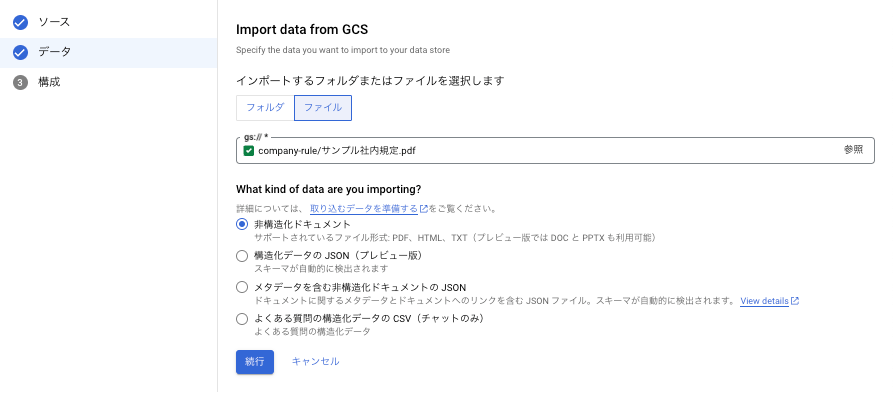
Task: Click the green validation check icon in gs:// field
Action: pyautogui.click(x=248, y=151)
